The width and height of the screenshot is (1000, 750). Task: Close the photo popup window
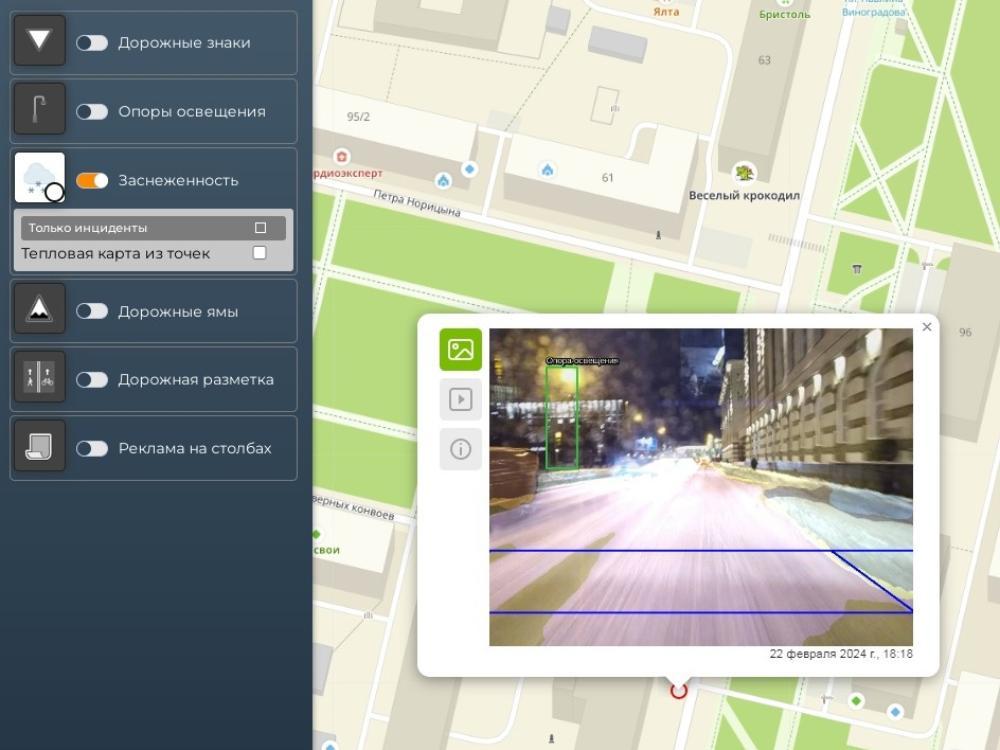point(926,327)
